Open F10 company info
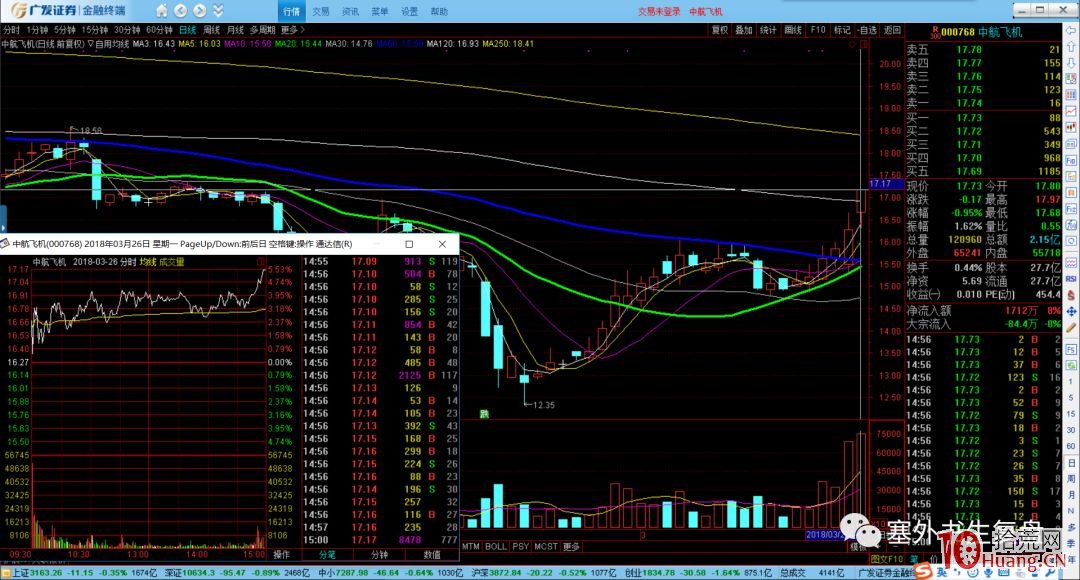 [818, 30]
